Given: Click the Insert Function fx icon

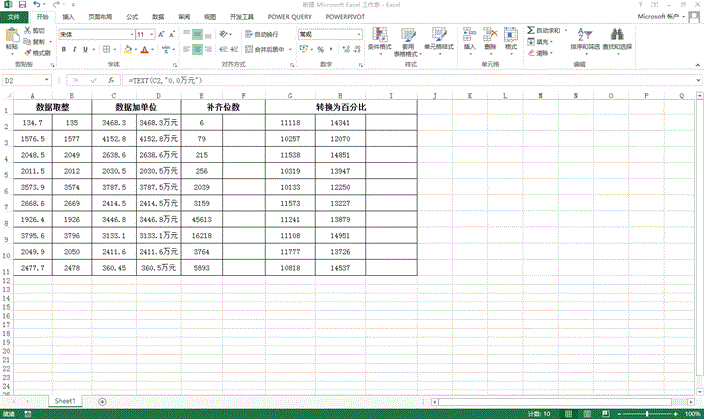Looking at the screenshot, I should point(110,79).
